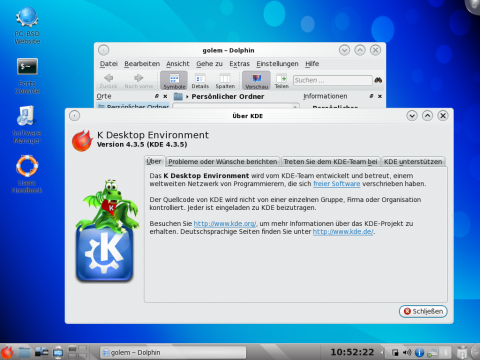
Task: Open Treten Sie dem KDE-Team bei tab
Action: pos(330,162)
